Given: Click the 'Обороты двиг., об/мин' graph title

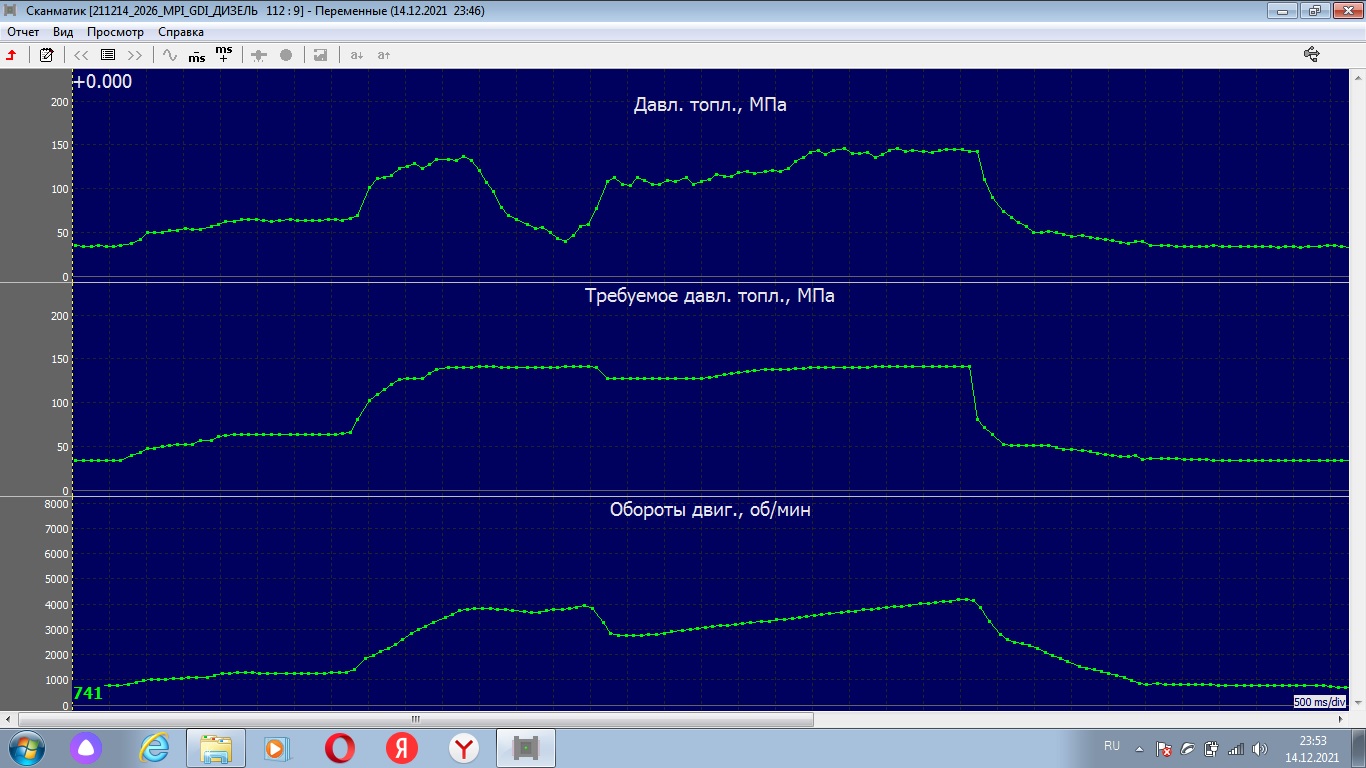Looking at the screenshot, I should click(x=710, y=510).
